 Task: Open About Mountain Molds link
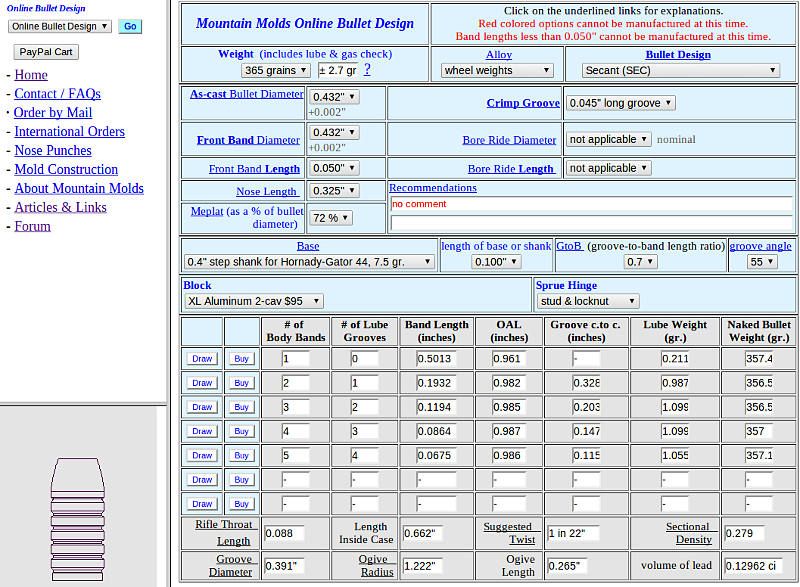click(x=79, y=188)
